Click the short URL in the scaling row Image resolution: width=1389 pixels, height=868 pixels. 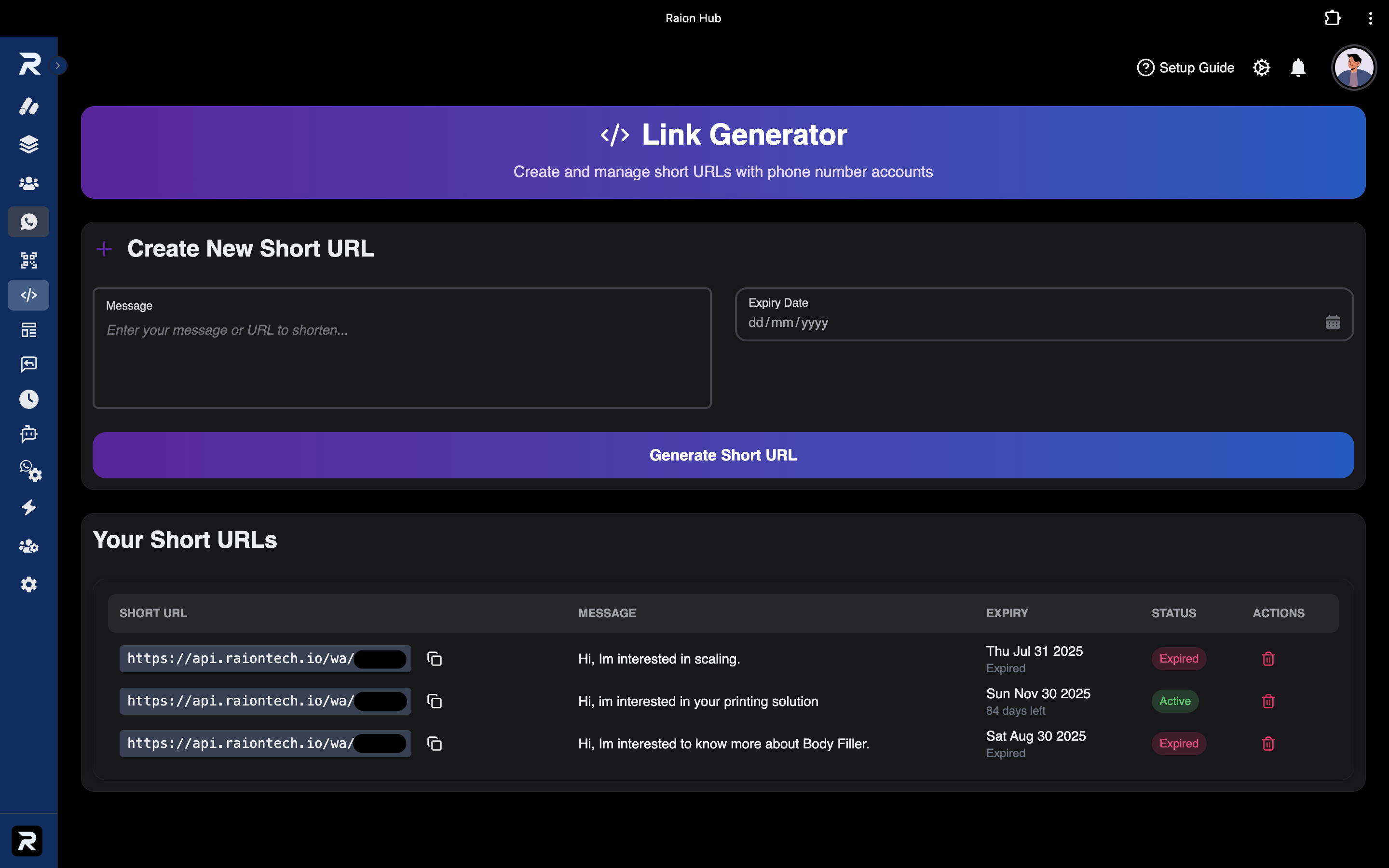(x=265, y=658)
